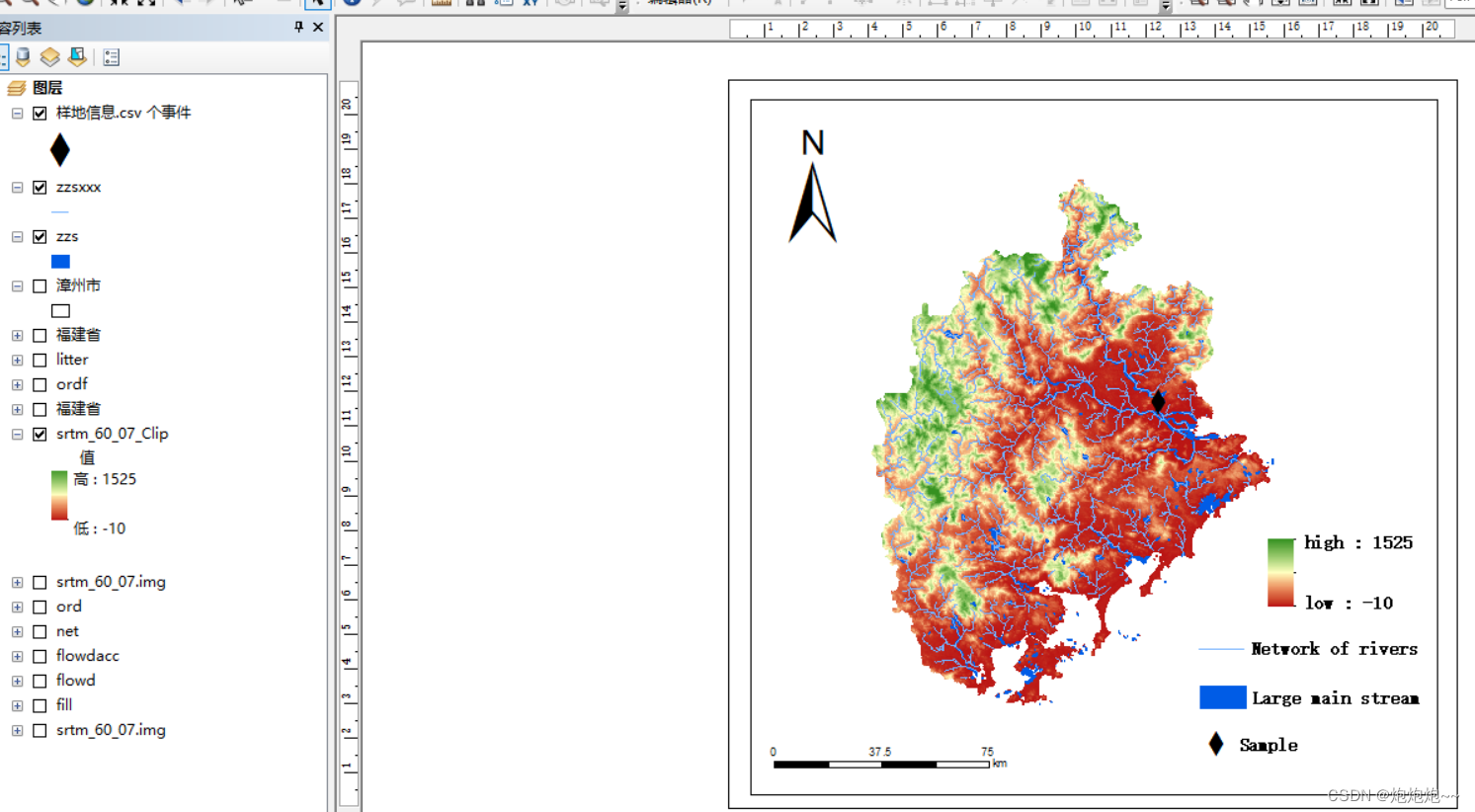This screenshot has height=812, width=1475.
Task: Select the Network of rivers legend line
Action: tap(1221, 649)
